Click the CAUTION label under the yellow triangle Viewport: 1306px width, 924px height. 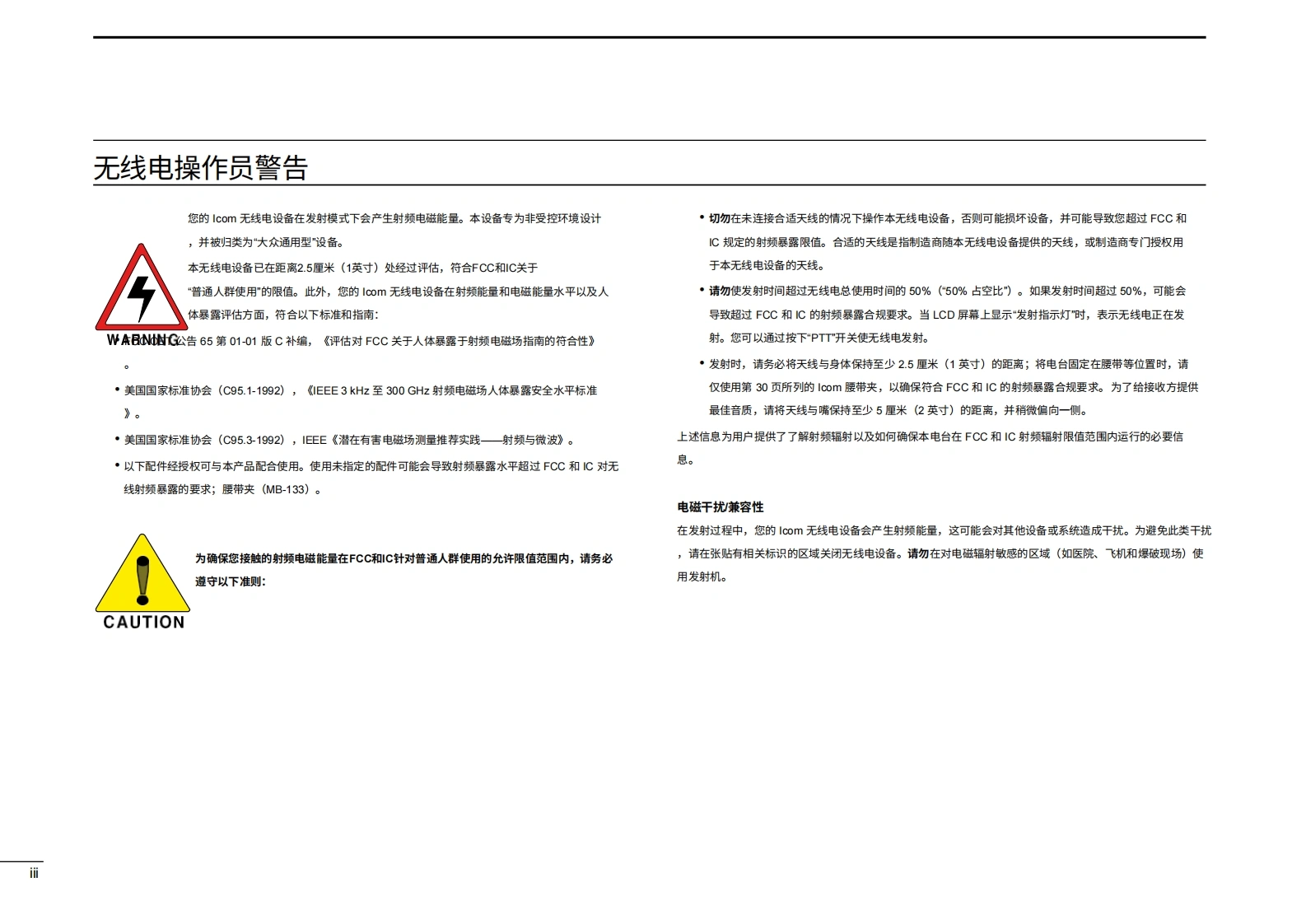tap(144, 623)
